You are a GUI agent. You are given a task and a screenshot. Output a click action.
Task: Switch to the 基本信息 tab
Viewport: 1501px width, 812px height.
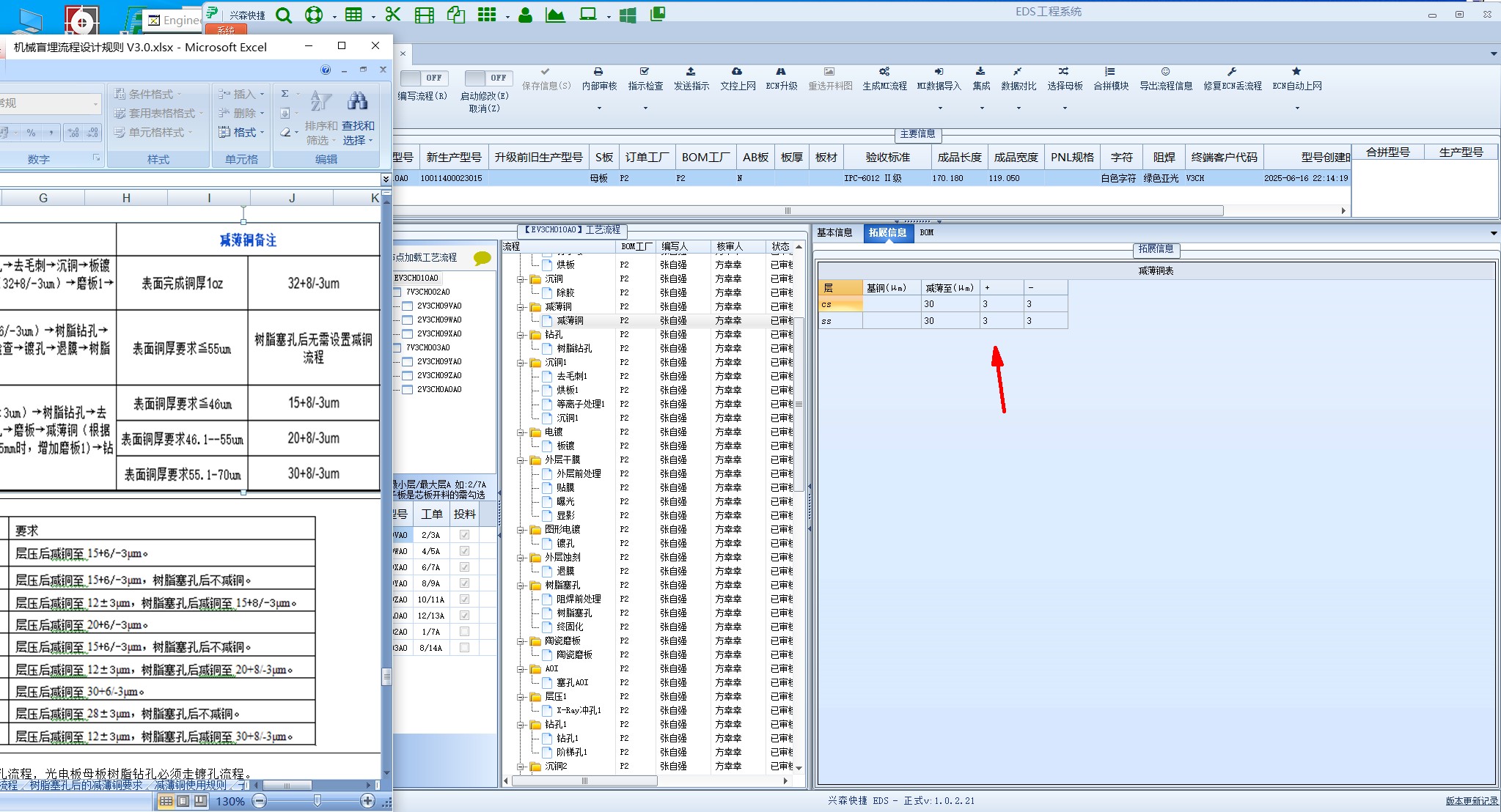[x=834, y=233]
